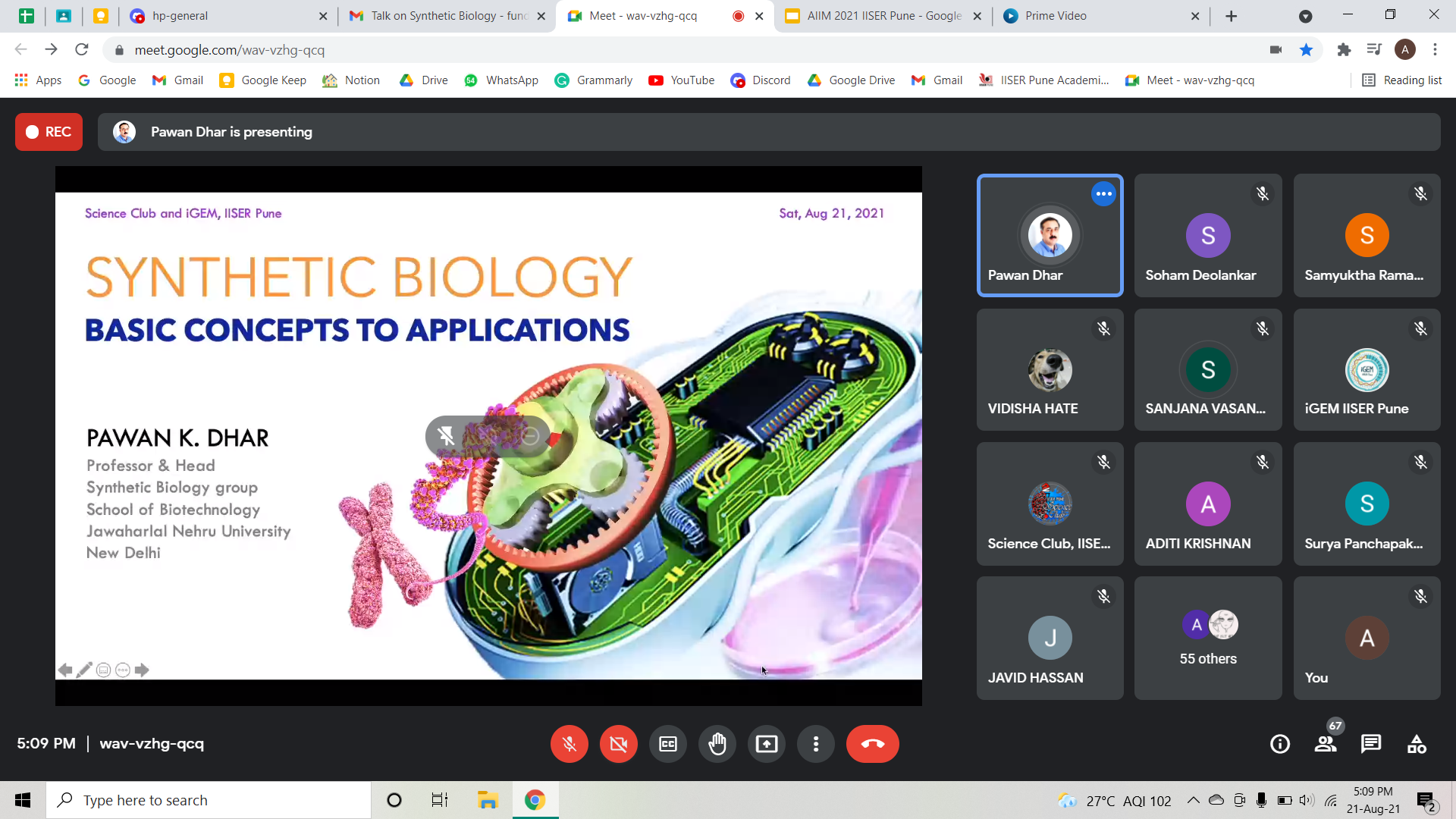Expand hidden icons in the system tray
The height and width of the screenshot is (819, 1456).
click(x=1193, y=801)
